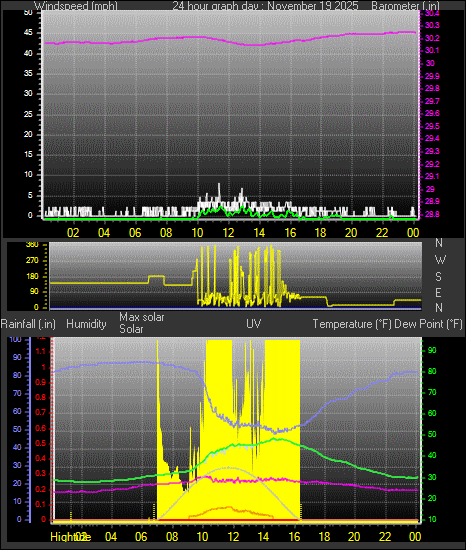This screenshot has height=550, width=466.
Task: Click the 25 value on windspeed axis
Action: pos(28,114)
